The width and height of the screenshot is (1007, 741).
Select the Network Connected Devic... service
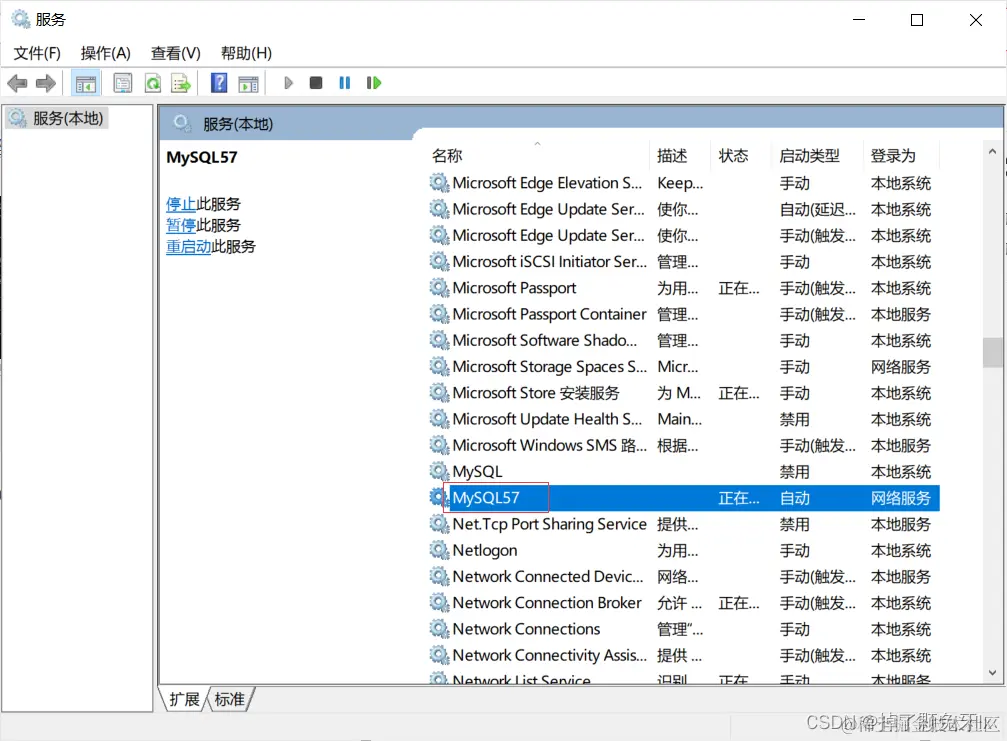click(x=548, y=577)
